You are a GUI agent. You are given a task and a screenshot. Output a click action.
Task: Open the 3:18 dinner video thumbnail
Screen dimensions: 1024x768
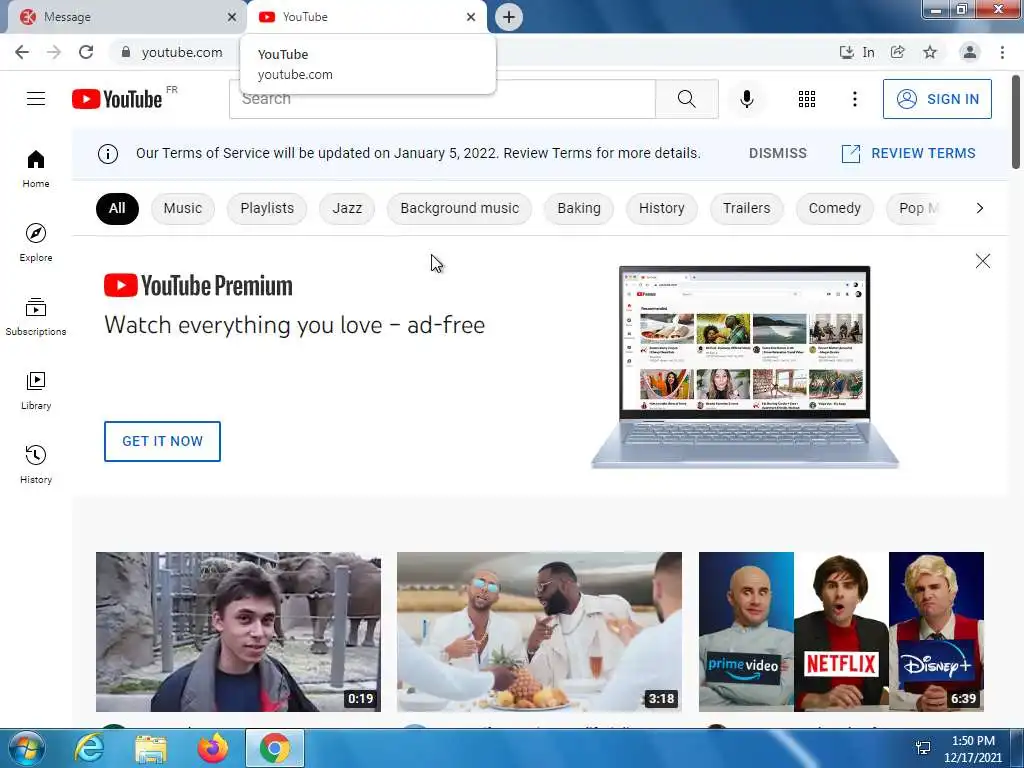coord(539,632)
